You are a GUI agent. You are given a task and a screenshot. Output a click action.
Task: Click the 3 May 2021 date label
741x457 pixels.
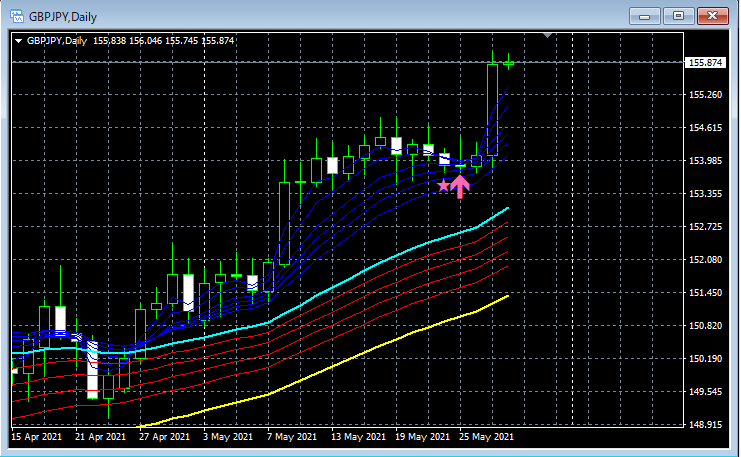point(228,437)
